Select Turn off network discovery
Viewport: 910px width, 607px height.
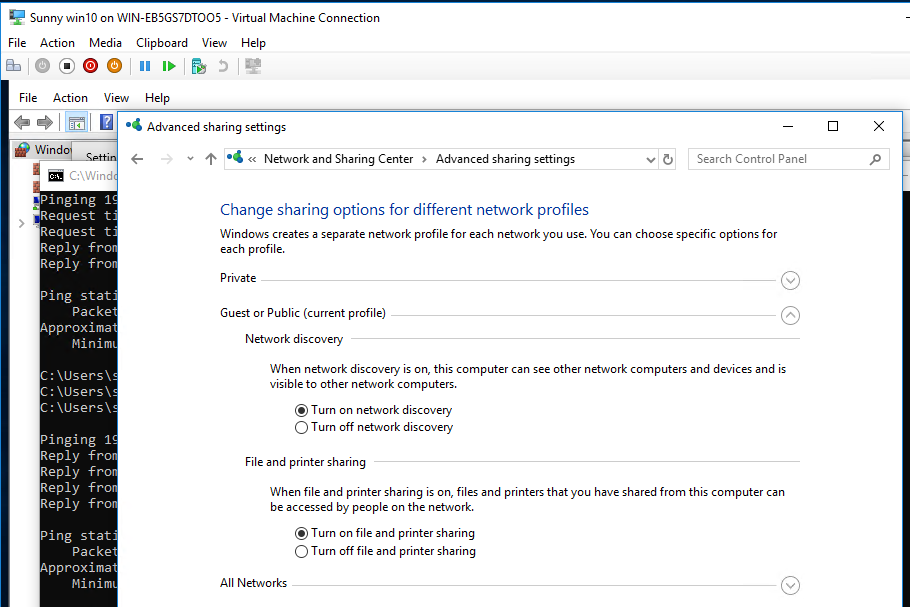coord(374,428)
